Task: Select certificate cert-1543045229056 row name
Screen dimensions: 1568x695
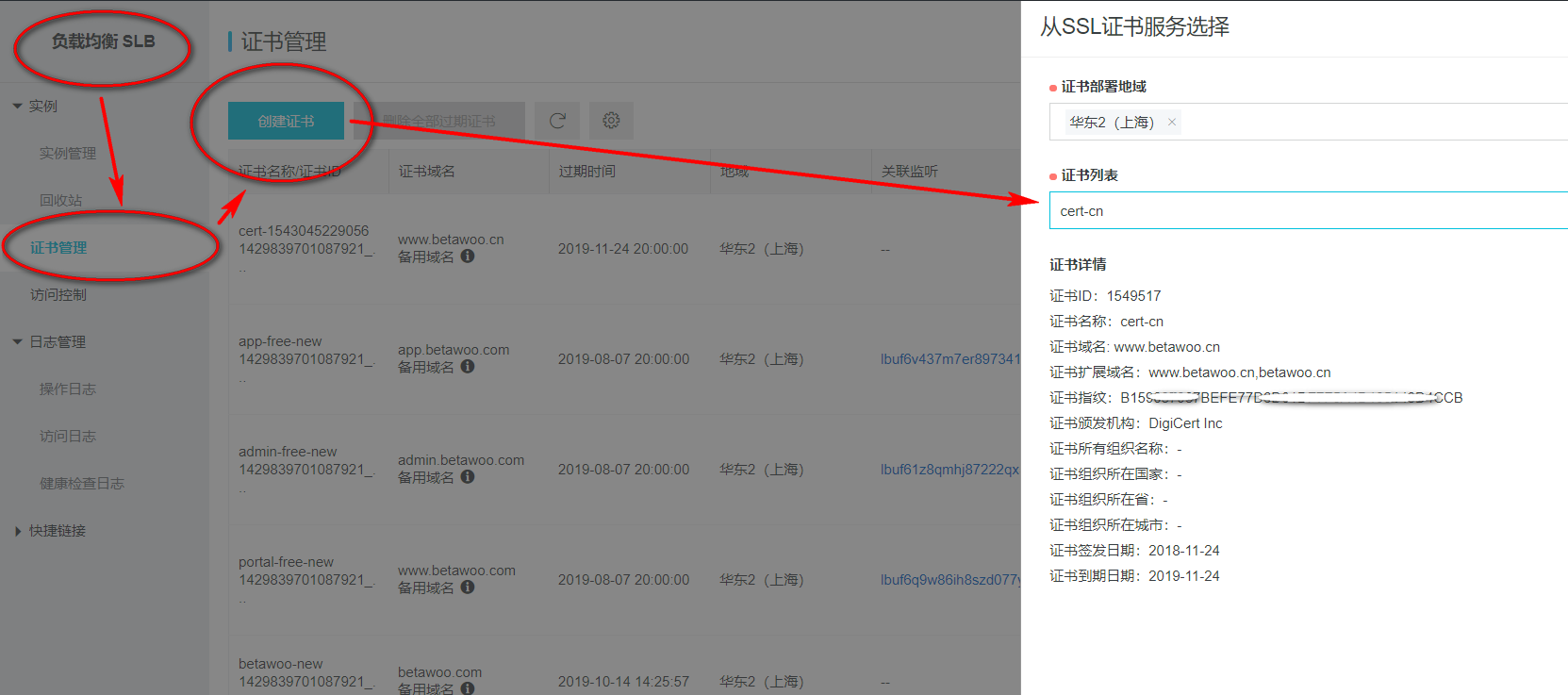Action: coord(304,230)
